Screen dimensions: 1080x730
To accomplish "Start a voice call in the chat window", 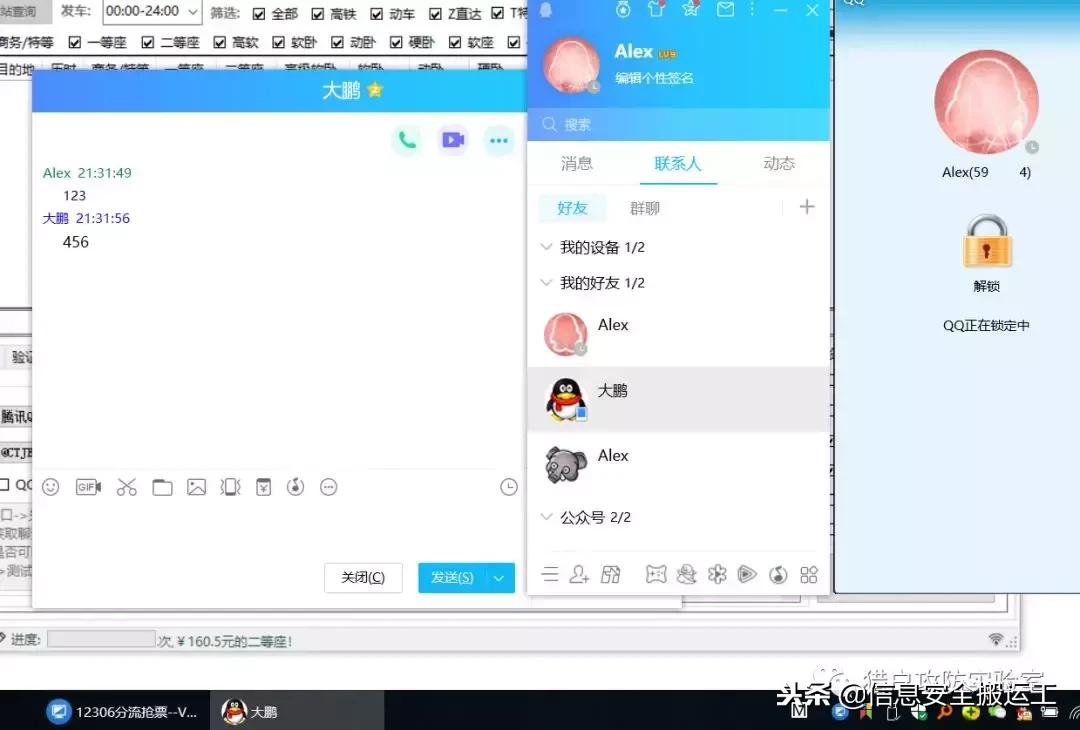I will coord(406,140).
